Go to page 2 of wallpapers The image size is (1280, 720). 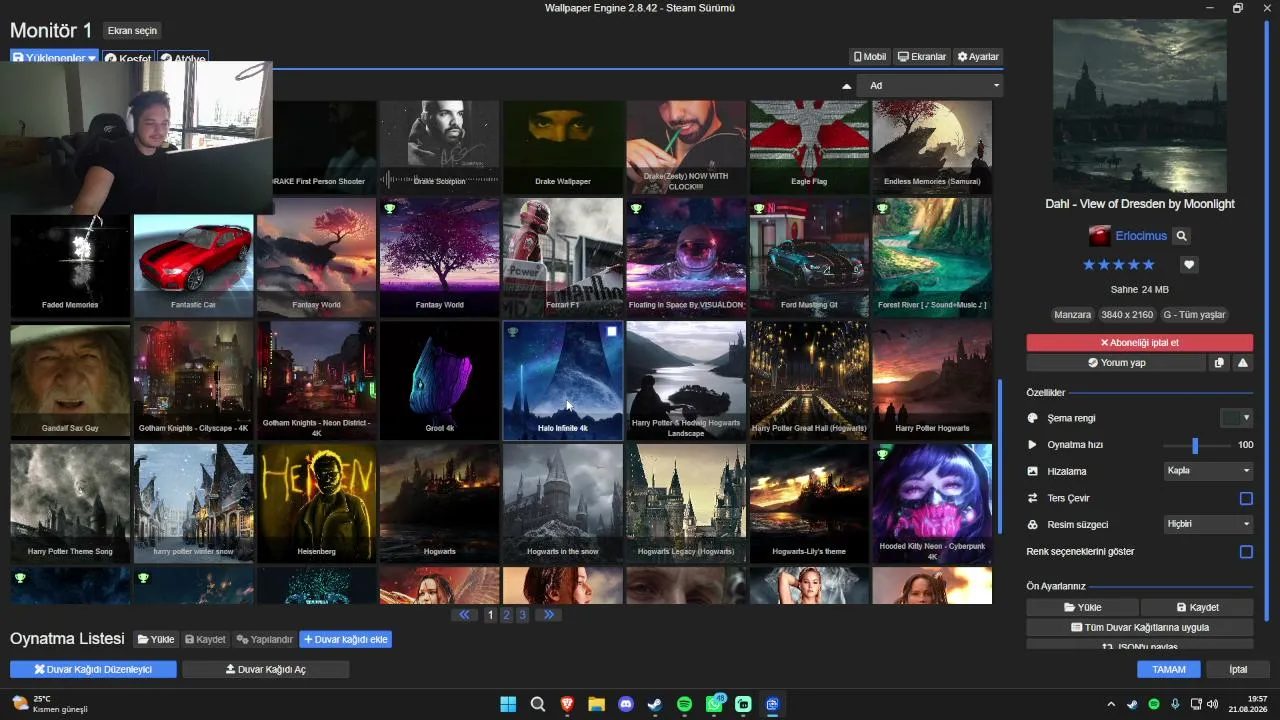[507, 615]
